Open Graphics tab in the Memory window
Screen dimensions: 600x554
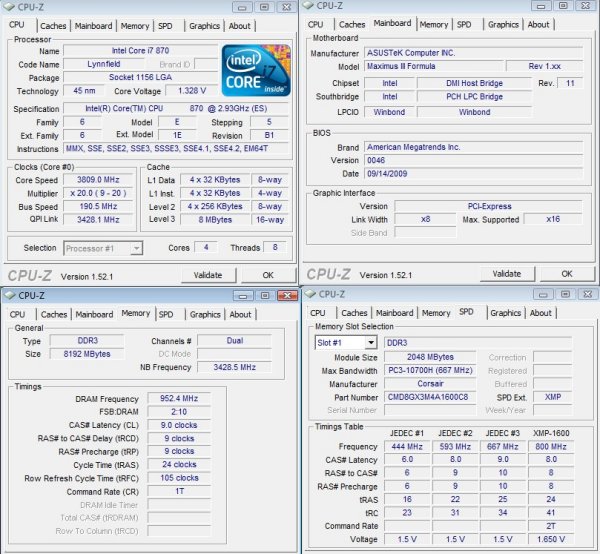click(205, 314)
